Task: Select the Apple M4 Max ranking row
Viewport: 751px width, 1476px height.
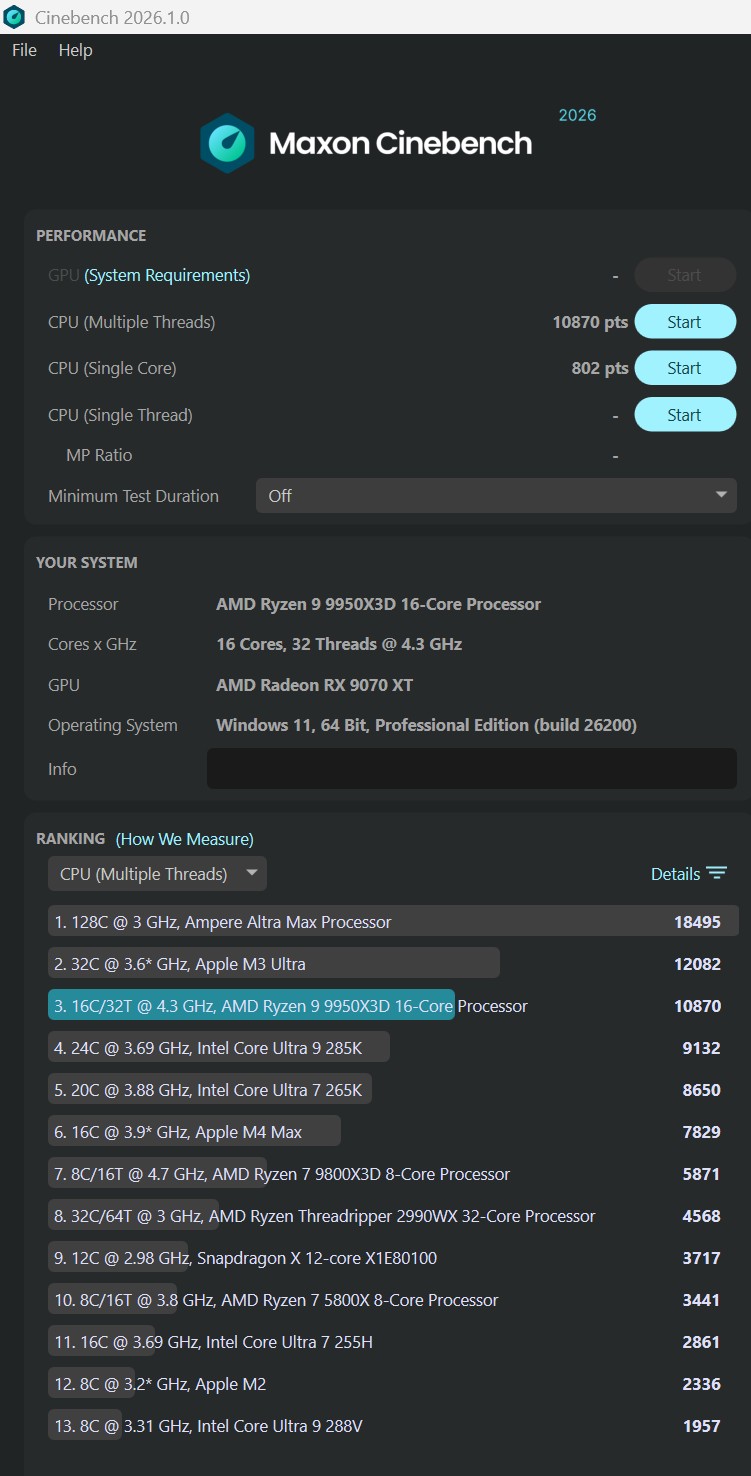Action: (393, 1132)
